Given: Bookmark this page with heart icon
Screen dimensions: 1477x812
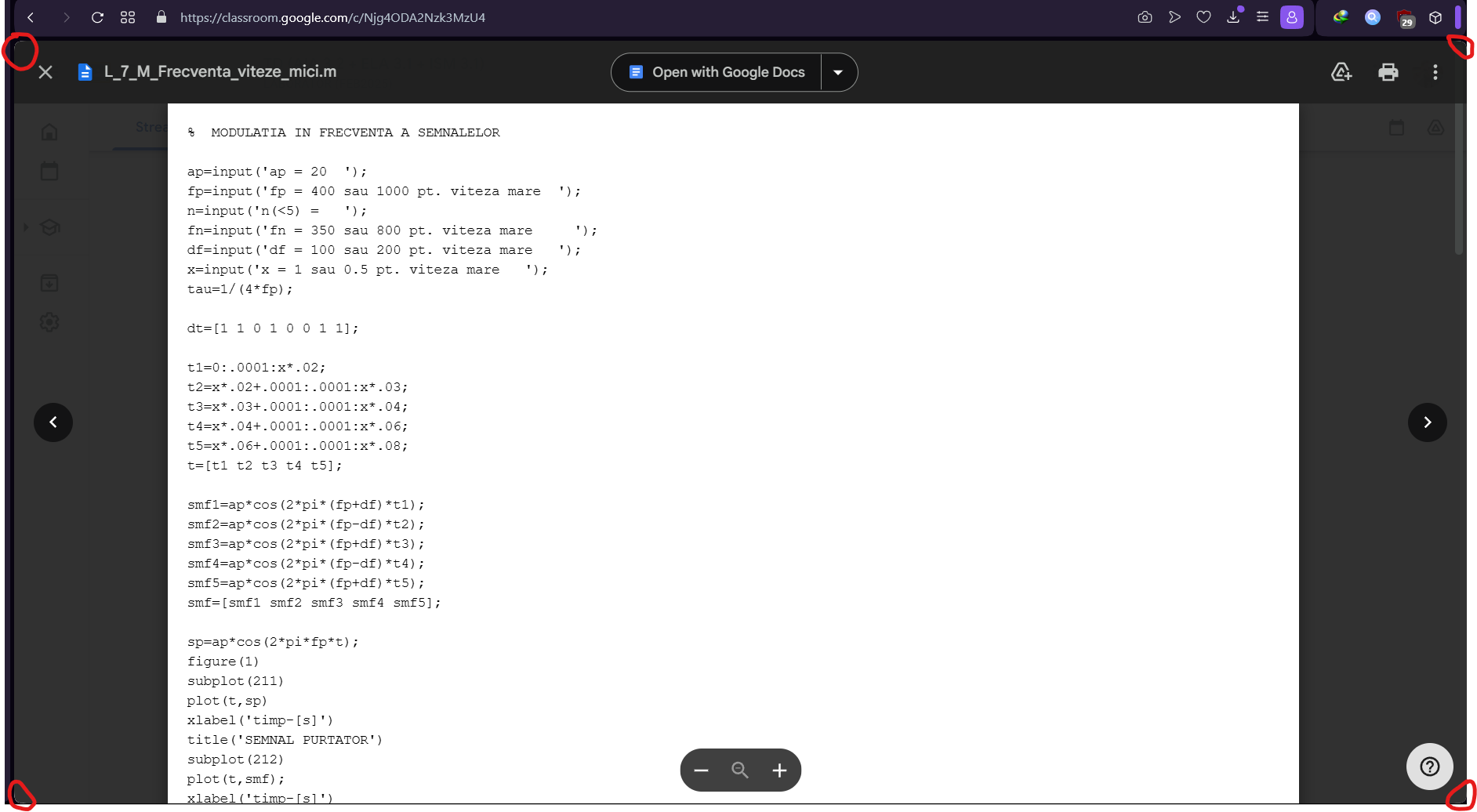Looking at the screenshot, I should tap(1203, 17).
